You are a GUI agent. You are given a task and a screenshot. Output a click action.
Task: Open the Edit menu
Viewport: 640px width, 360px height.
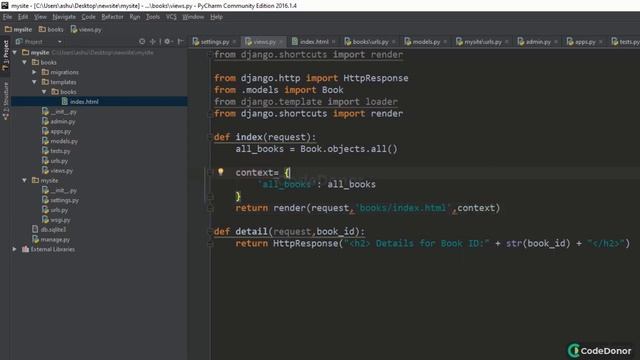(x=23, y=17)
